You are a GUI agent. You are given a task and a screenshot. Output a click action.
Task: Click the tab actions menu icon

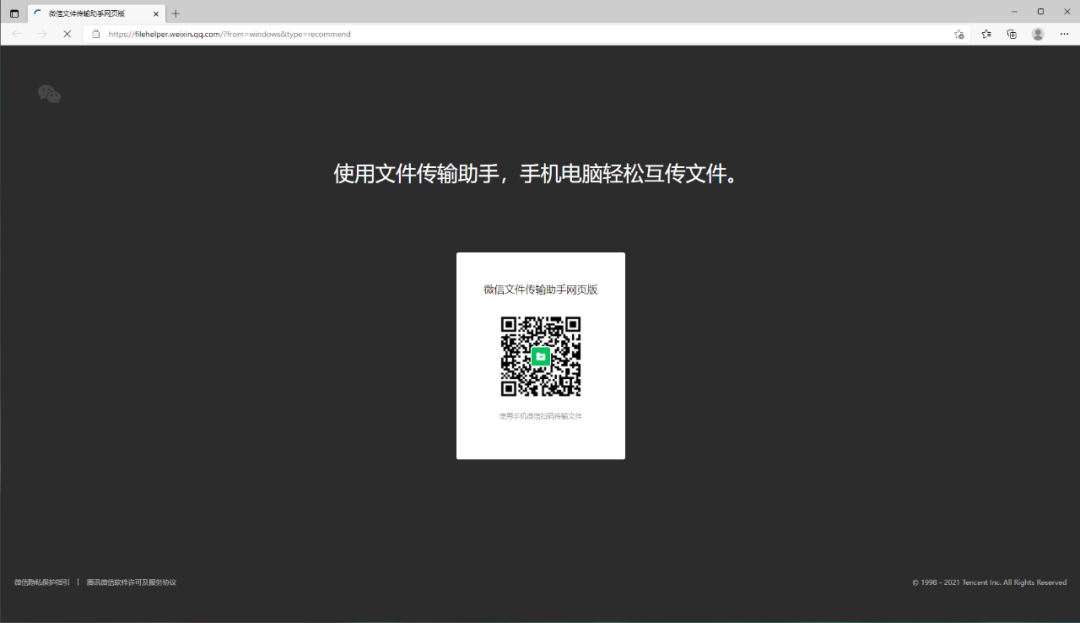tap(14, 13)
